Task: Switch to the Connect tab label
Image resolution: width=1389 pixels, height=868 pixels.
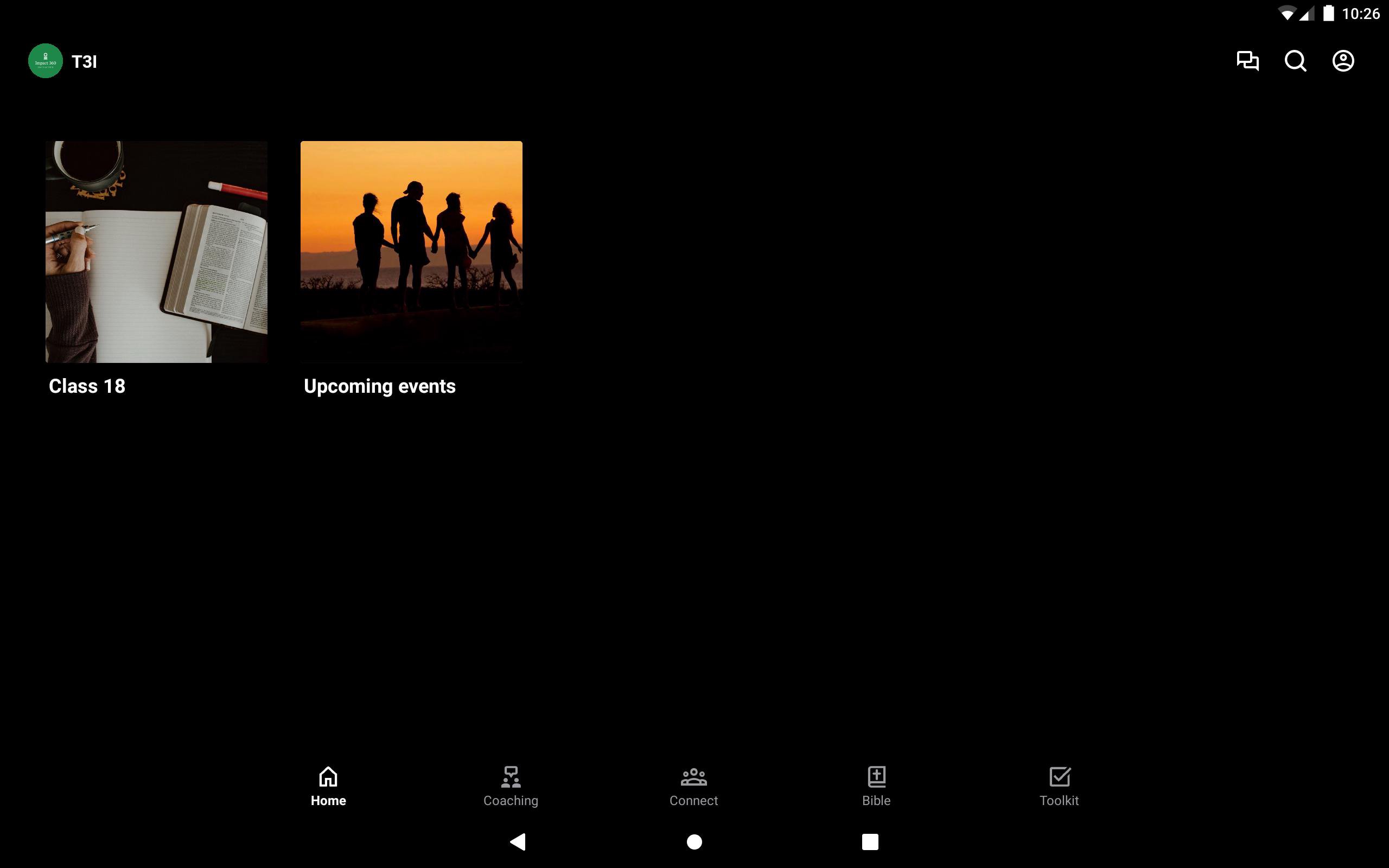Action: point(693,800)
